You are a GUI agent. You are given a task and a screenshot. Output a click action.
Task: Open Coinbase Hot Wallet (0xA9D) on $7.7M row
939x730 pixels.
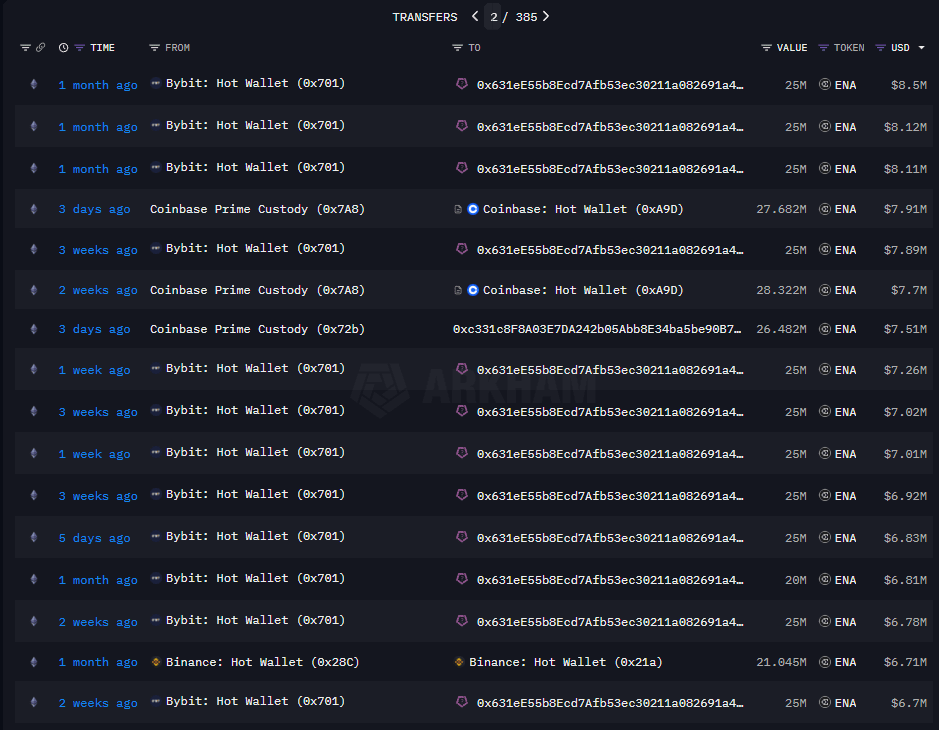pos(583,290)
